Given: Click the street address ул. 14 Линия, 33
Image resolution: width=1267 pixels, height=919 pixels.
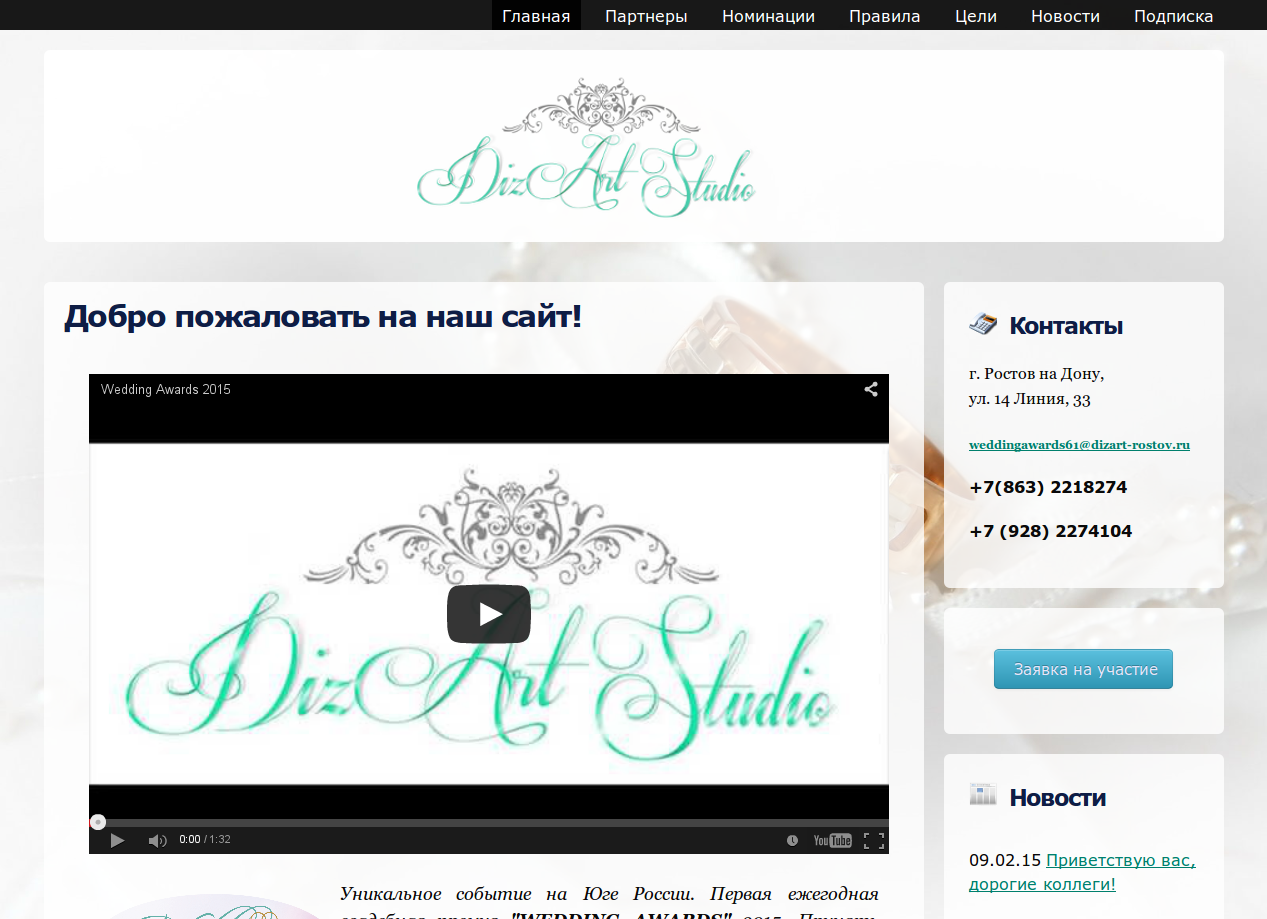Looking at the screenshot, I should click(1030, 400).
